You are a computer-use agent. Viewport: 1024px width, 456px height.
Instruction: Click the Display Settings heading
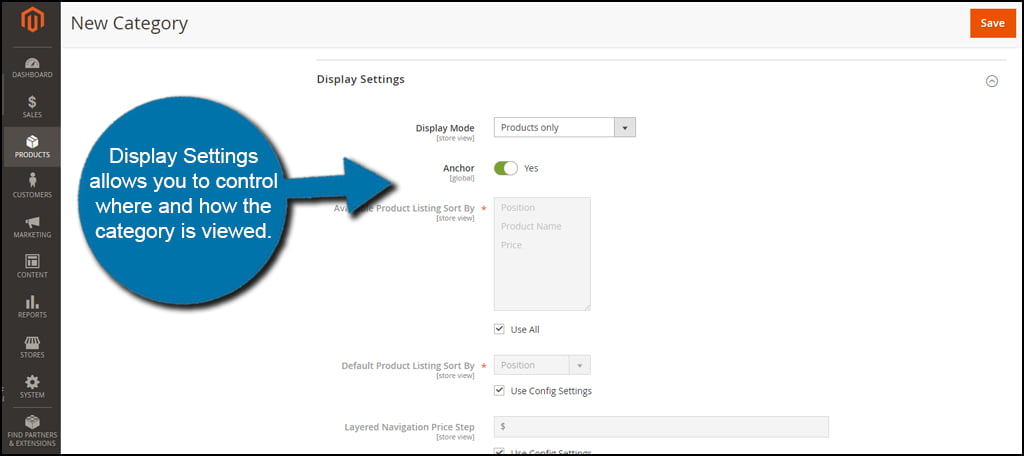click(x=360, y=80)
